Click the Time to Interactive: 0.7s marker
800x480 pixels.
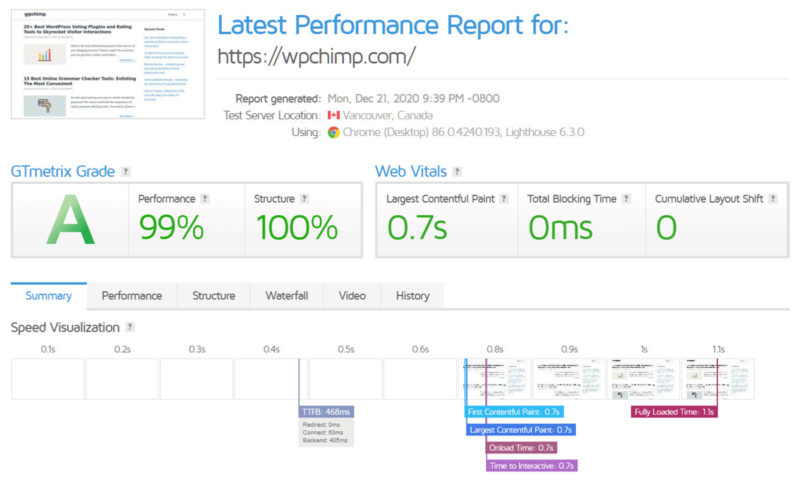pos(532,466)
